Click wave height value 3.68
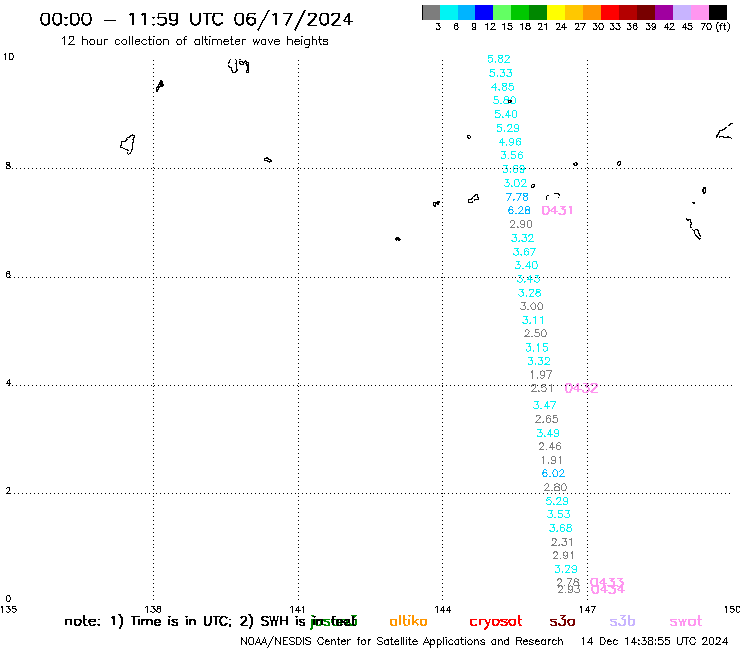740x650 pixels. pyautogui.click(x=561, y=528)
